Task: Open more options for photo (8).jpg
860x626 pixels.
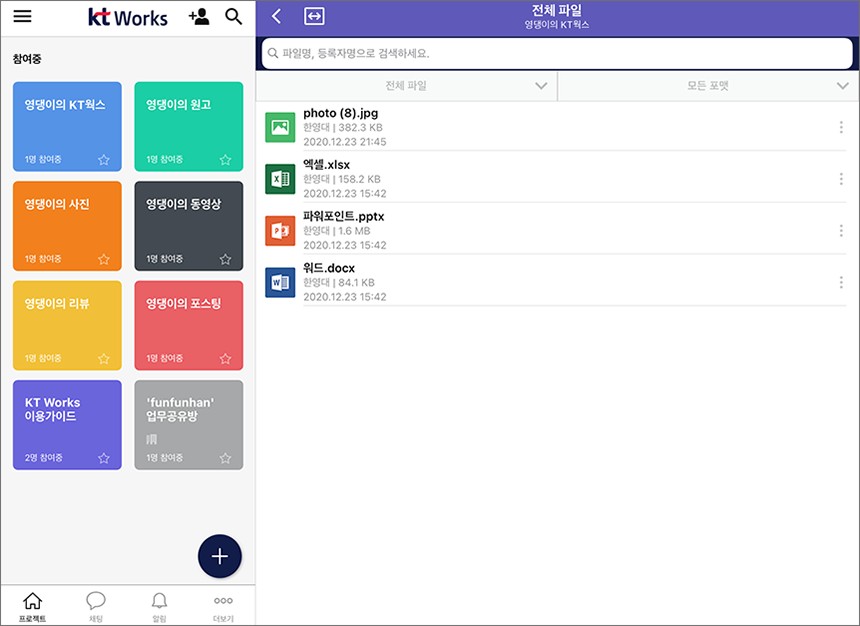Action: pyautogui.click(x=841, y=127)
